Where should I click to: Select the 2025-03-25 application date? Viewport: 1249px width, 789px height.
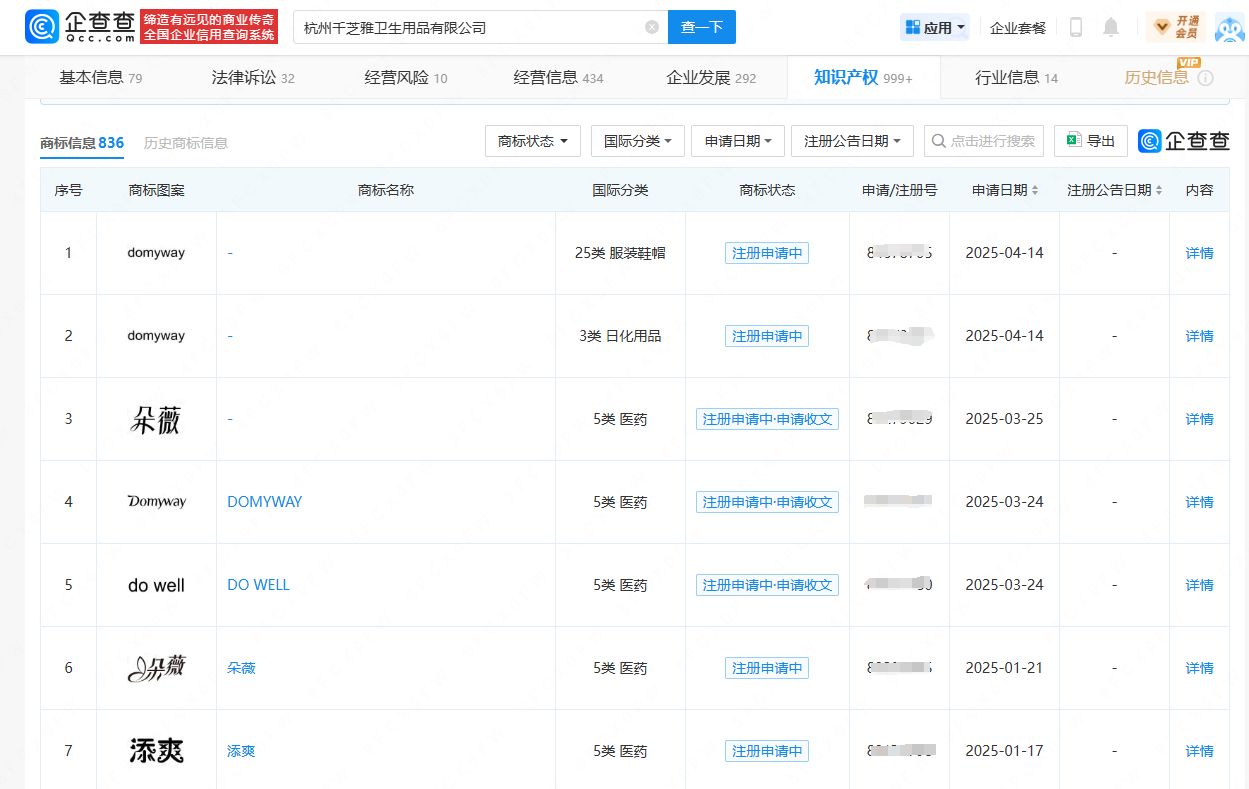[x=1004, y=419]
